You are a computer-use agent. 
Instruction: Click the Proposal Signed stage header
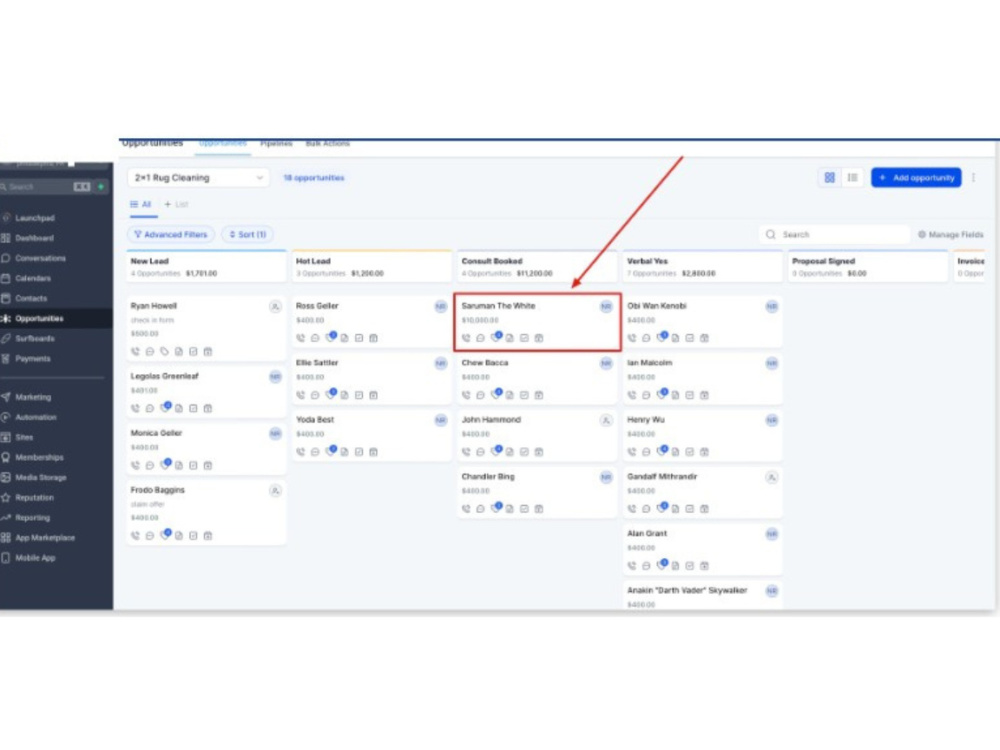(867, 267)
